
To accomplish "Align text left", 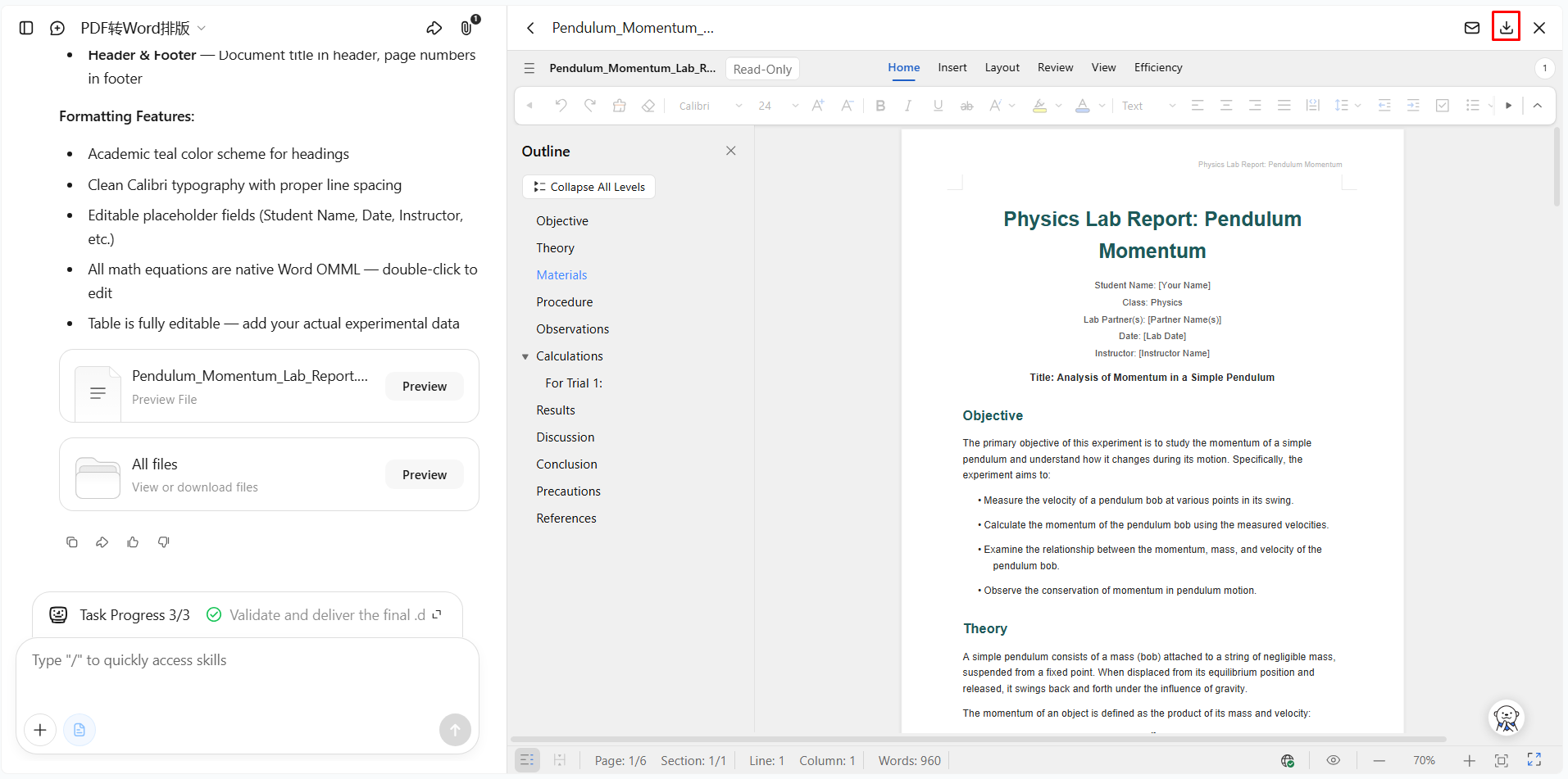I will (1198, 106).
